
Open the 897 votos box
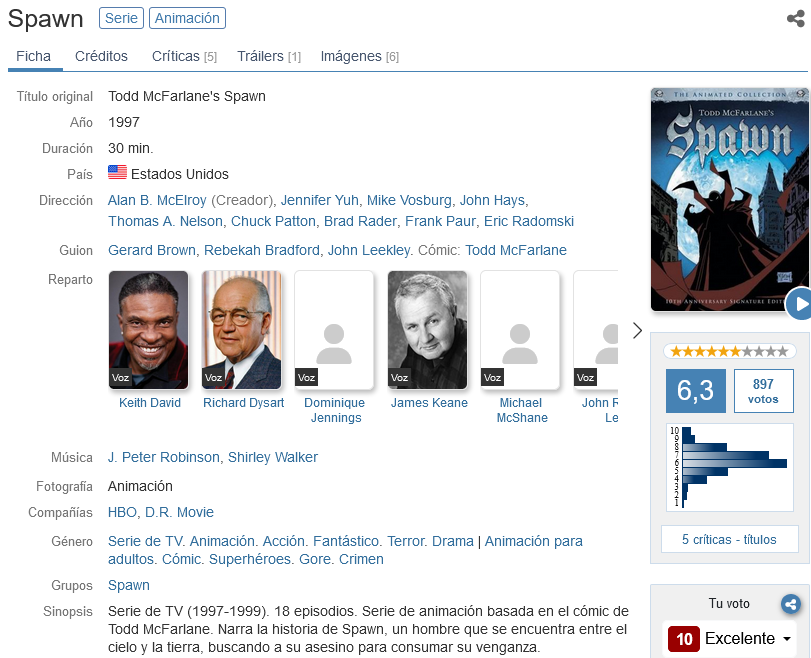pos(763,391)
